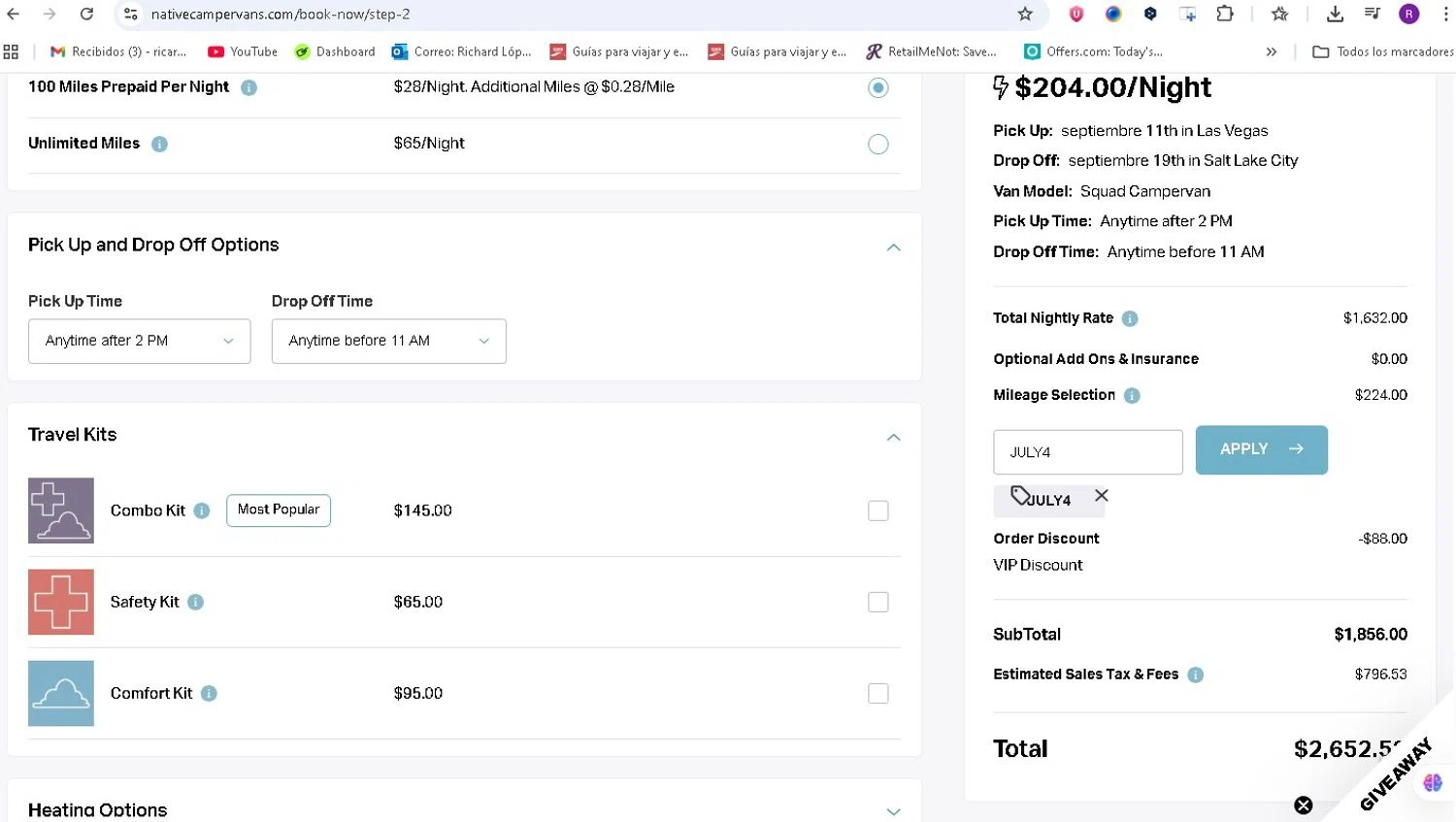Check the Safety Kit checkbox
This screenshot has height=822, width=1456.
[878, 602]
